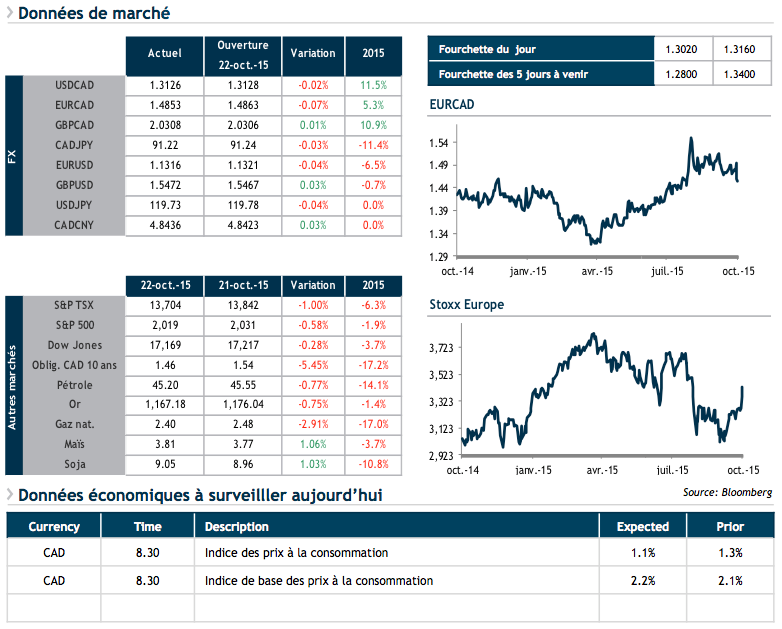
Task: Select the USDCAD row label
Action: click(x=75, y=85)
